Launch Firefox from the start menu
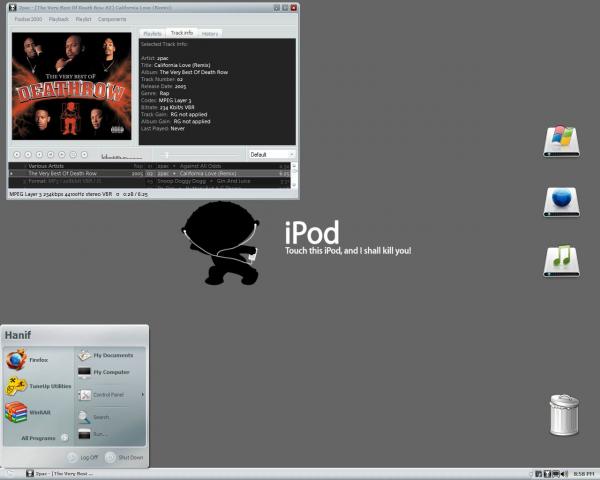 pos(28,360)
